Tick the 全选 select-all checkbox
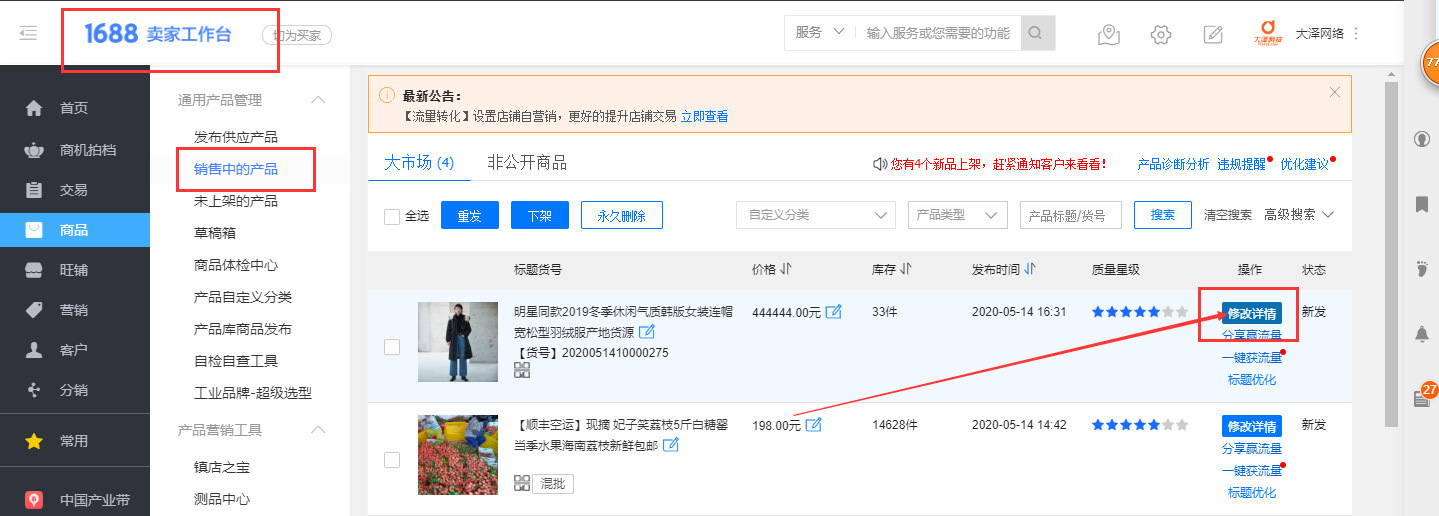 click(392, 216)
